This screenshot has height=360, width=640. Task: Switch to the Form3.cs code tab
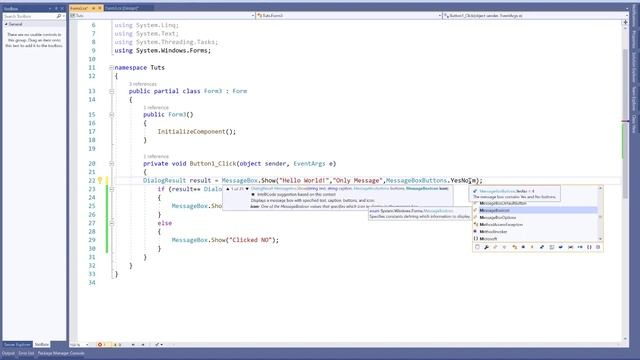(x=79, y=8)
